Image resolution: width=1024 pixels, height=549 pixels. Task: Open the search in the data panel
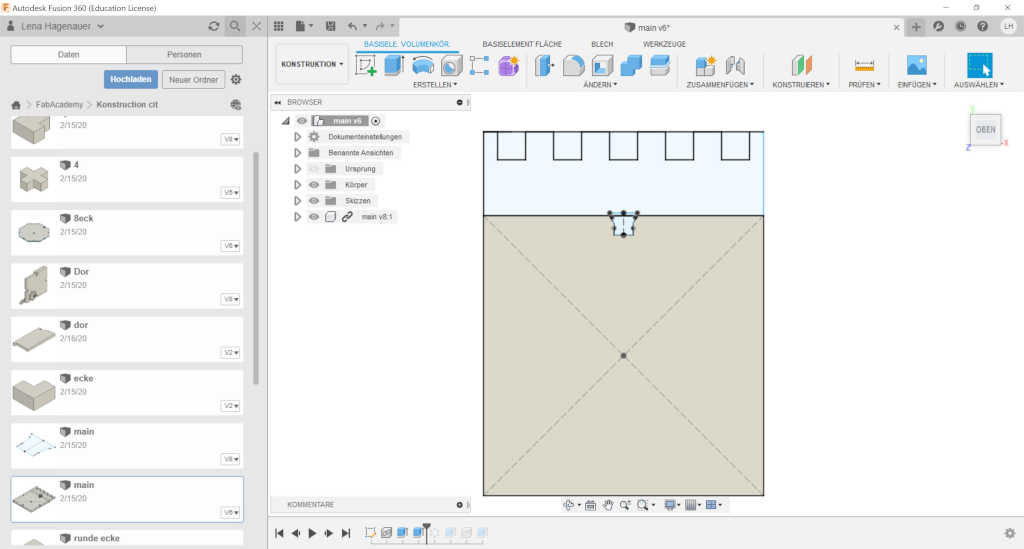pyautogui.click(x=234, y=26)
